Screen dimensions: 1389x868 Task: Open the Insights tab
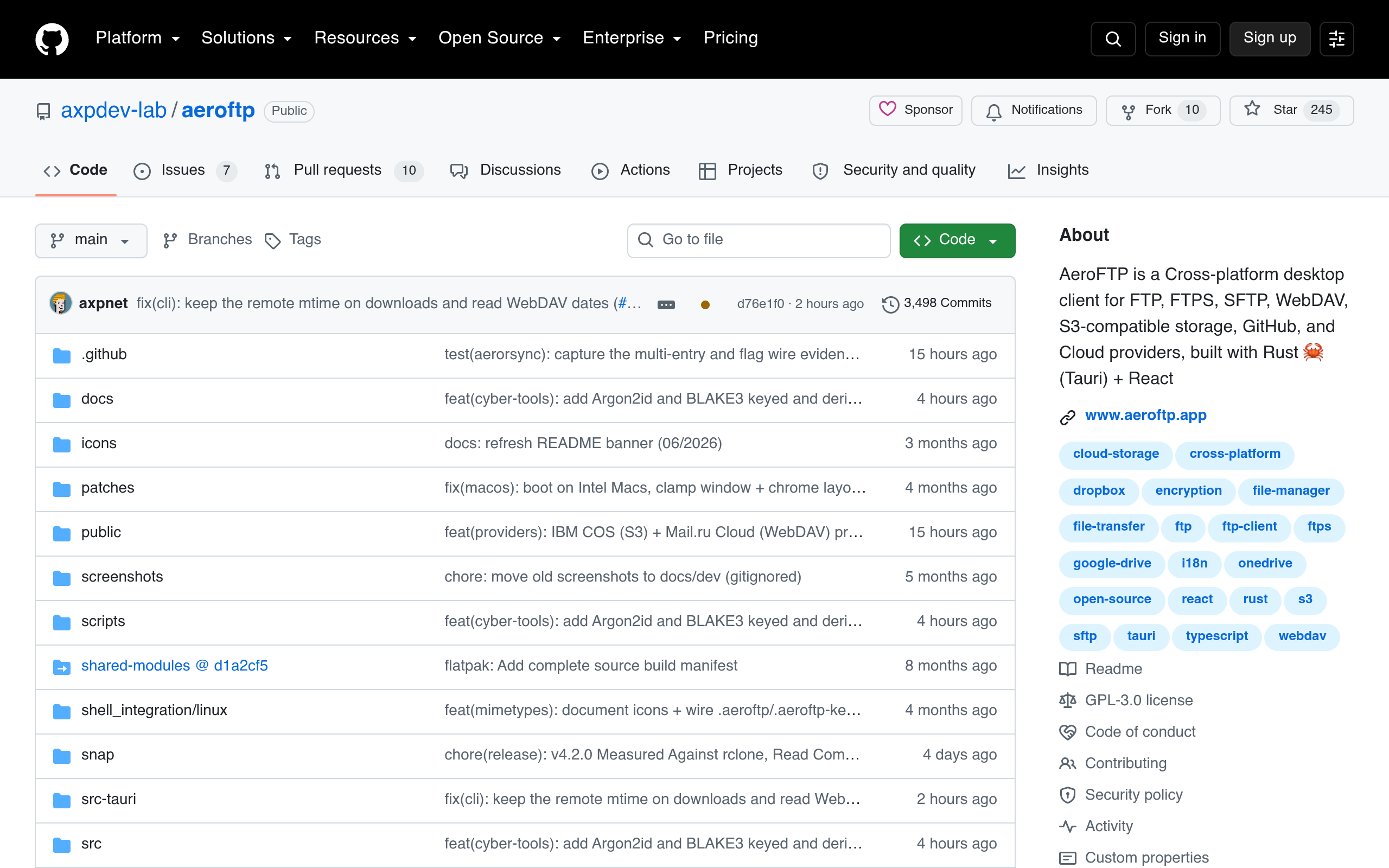1048,170
